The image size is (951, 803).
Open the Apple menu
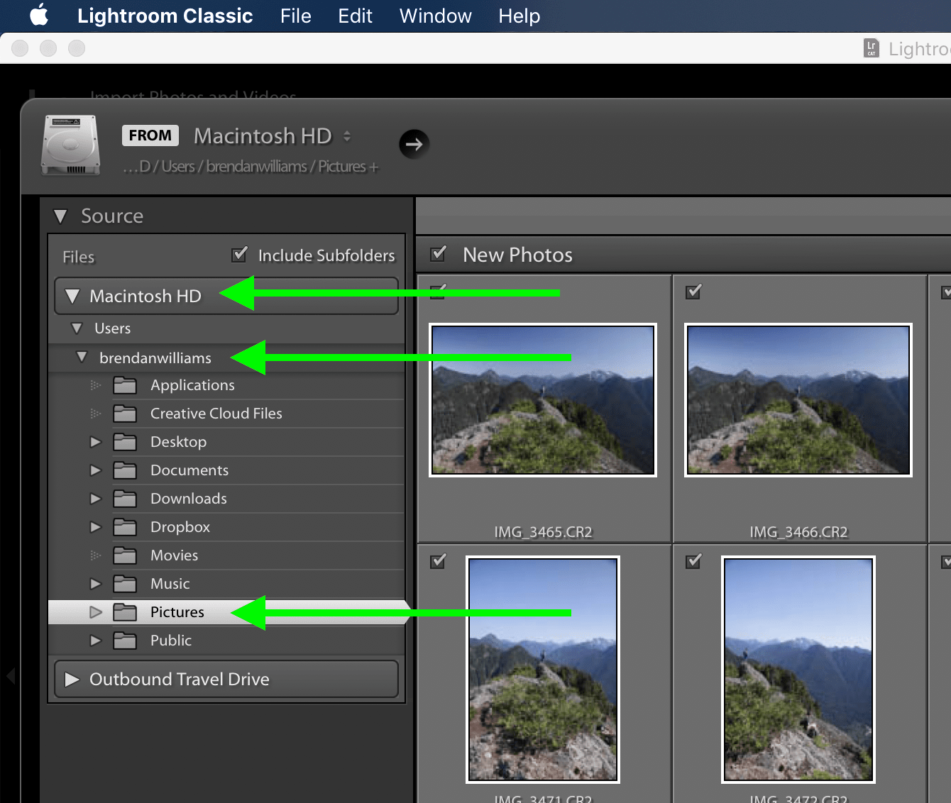pyautogui.click(x=37, y=15)
